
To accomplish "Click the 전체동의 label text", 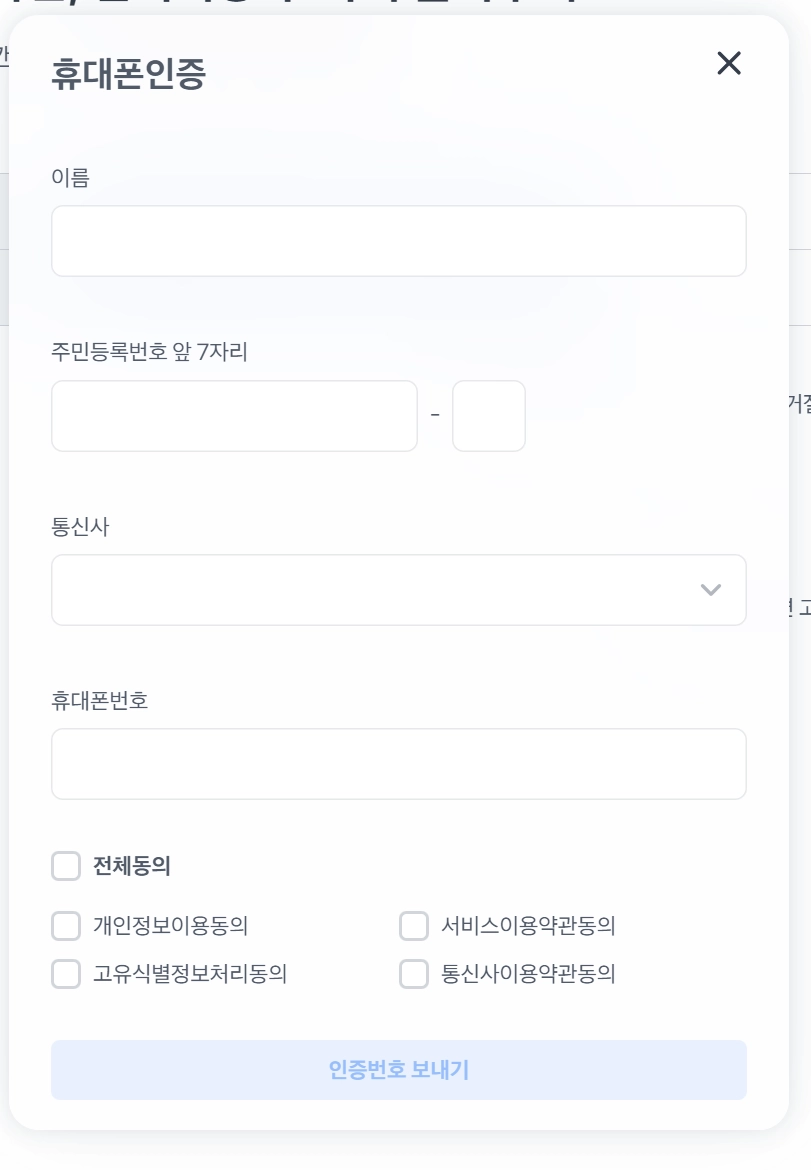I will (132, 866).
